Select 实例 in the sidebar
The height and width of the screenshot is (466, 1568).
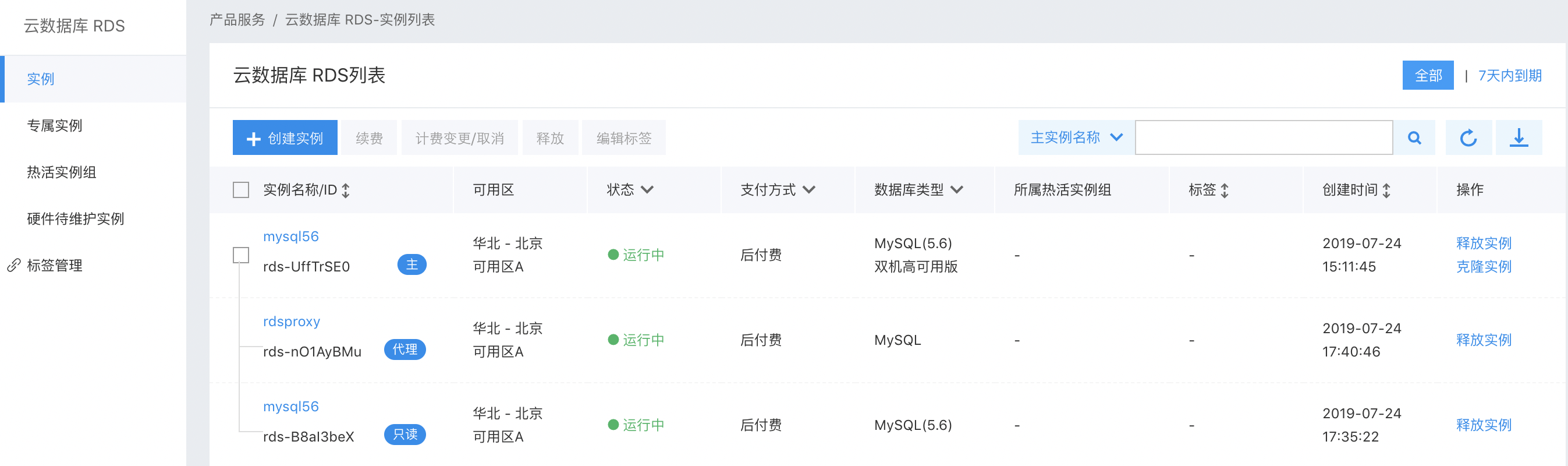[x=93, y=79]
